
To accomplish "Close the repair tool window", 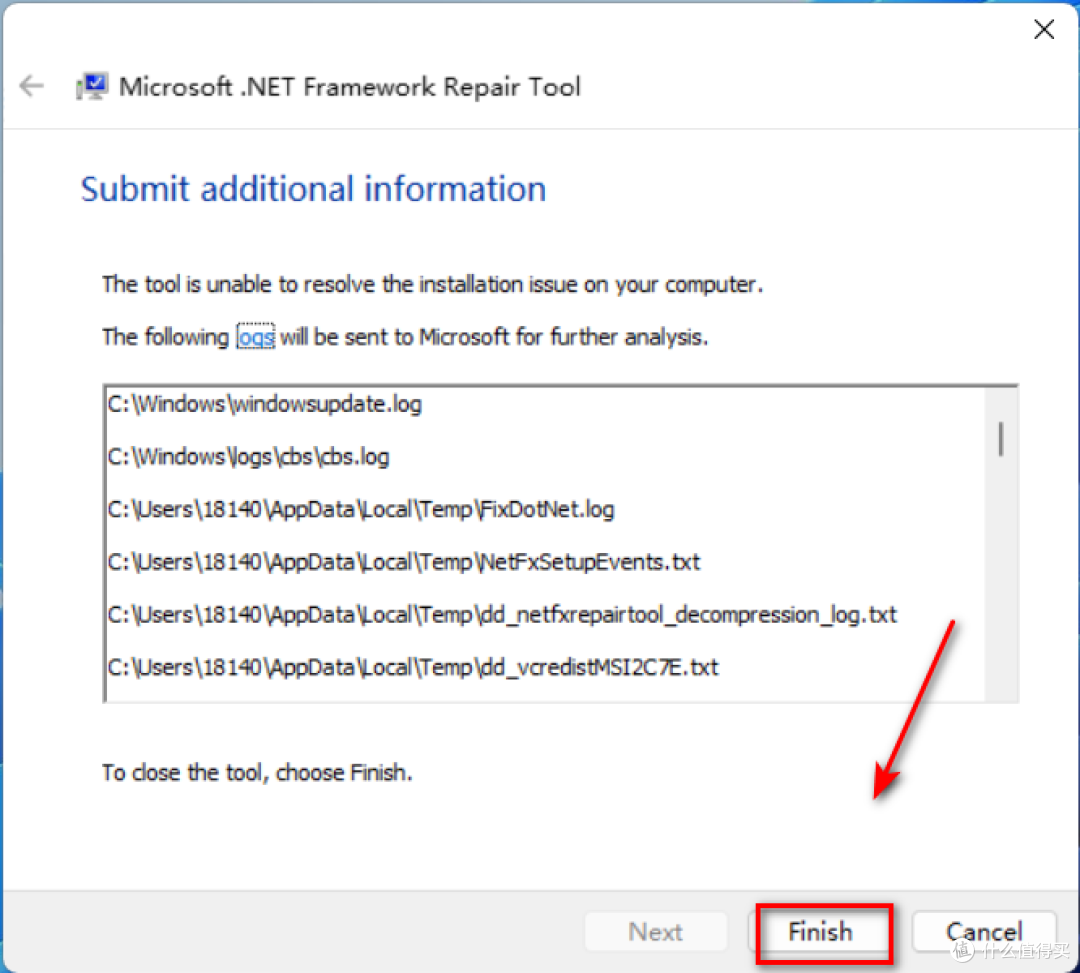I will coord(1043,29).
